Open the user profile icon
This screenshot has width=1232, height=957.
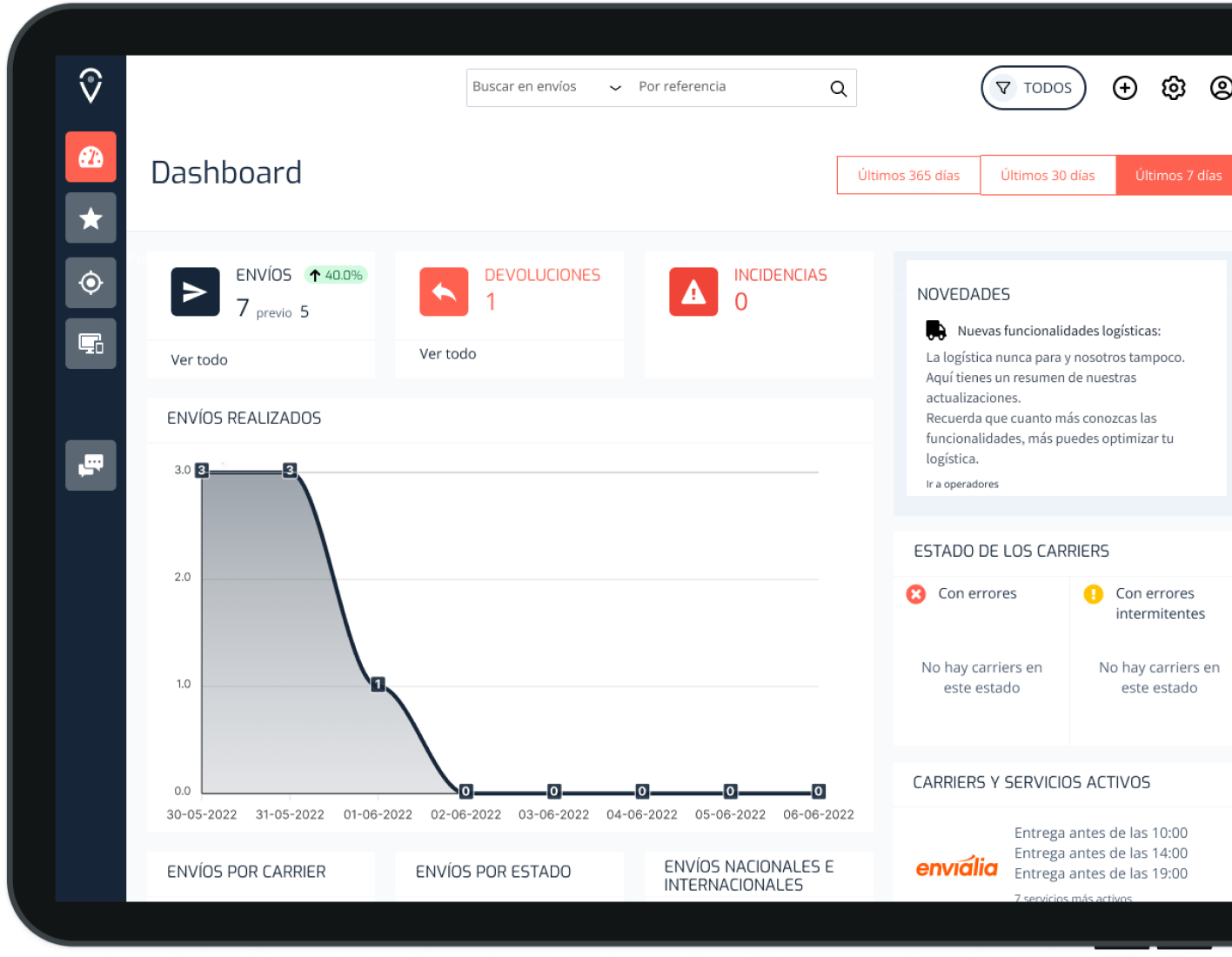[1222, 88]
